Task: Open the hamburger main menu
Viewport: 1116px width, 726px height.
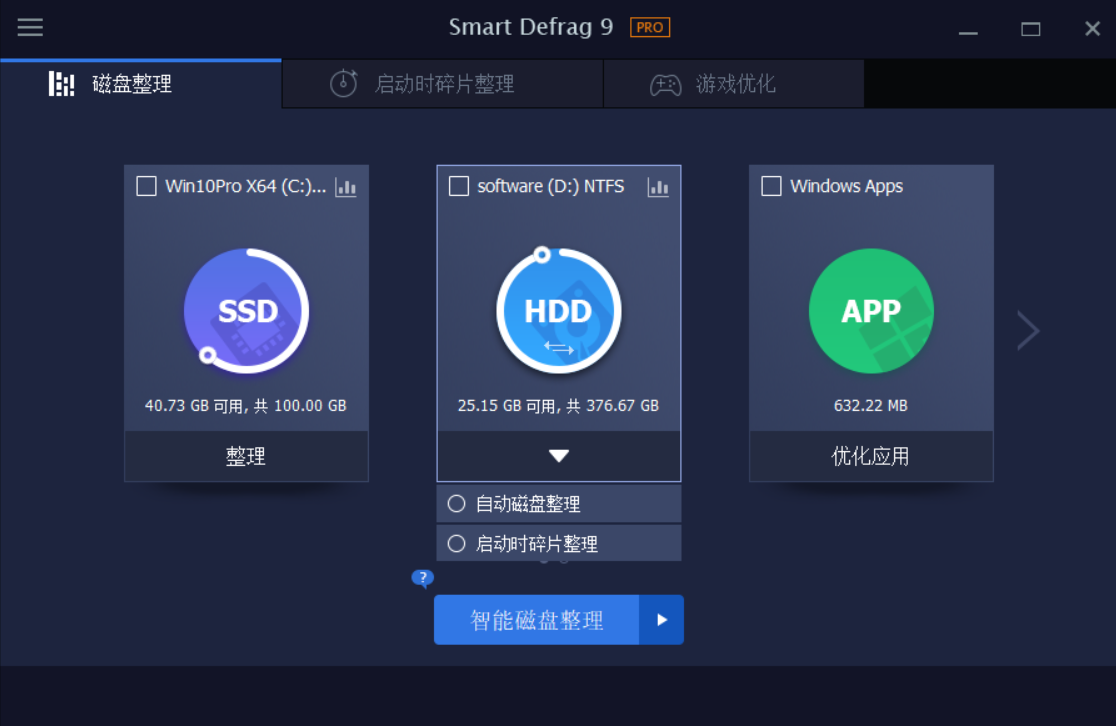Action: [30, 27]
